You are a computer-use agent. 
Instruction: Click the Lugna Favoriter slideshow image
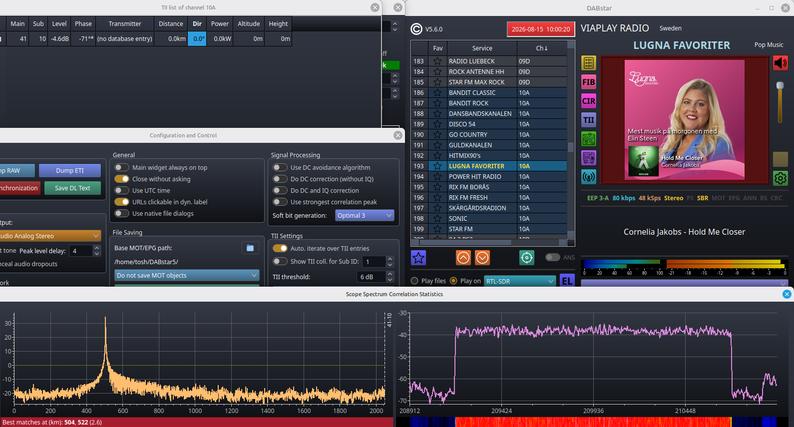[684, 120]
